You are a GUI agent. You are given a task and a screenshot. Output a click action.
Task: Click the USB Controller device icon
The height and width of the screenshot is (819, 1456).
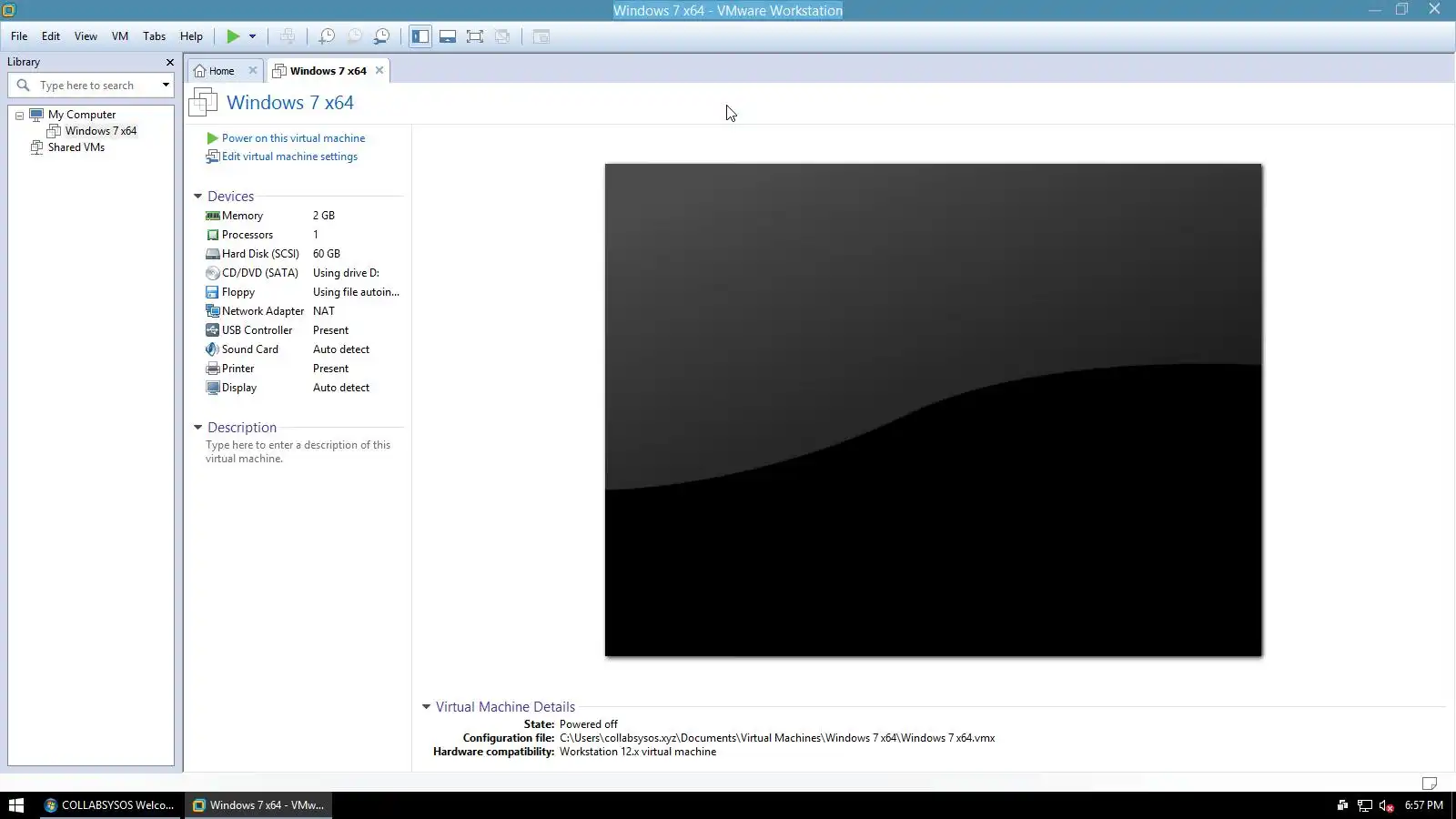pos(213,330)
